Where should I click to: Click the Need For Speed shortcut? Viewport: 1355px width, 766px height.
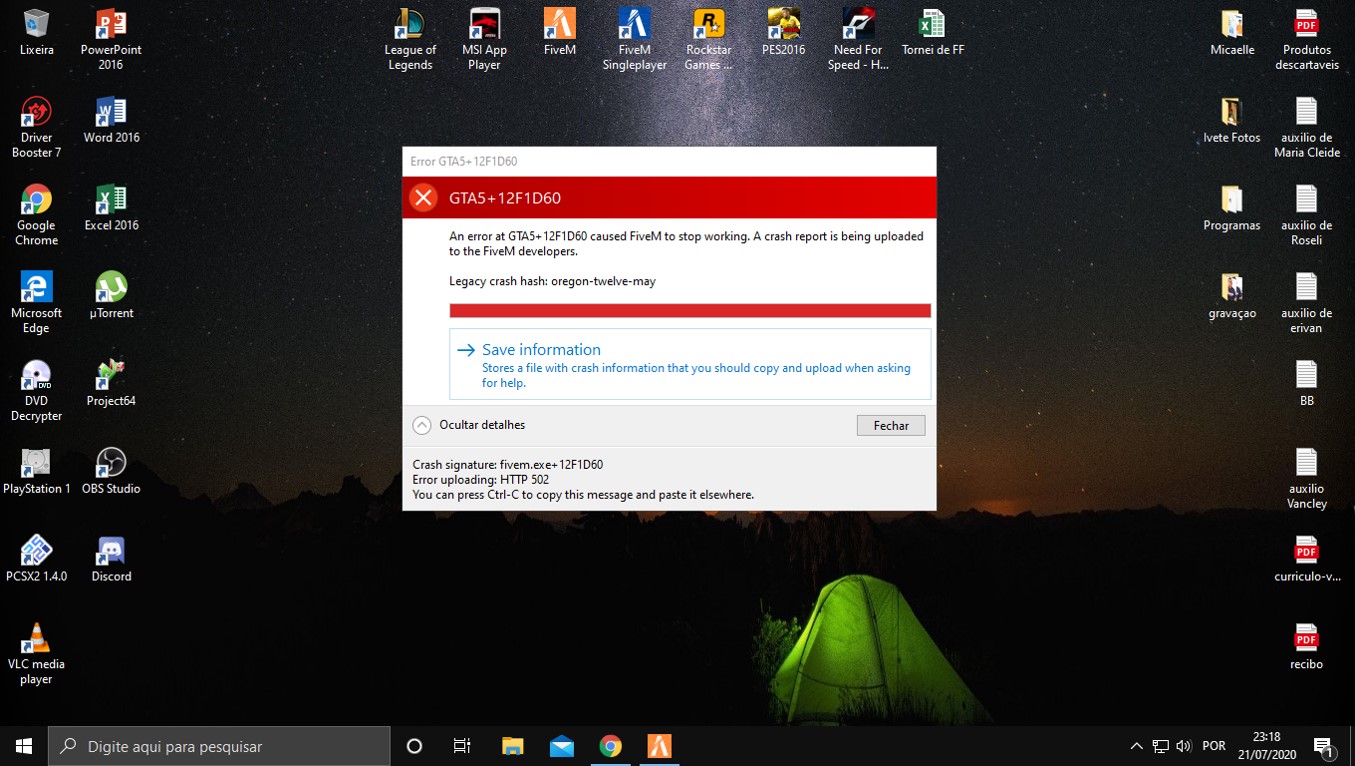click(858, 39)
